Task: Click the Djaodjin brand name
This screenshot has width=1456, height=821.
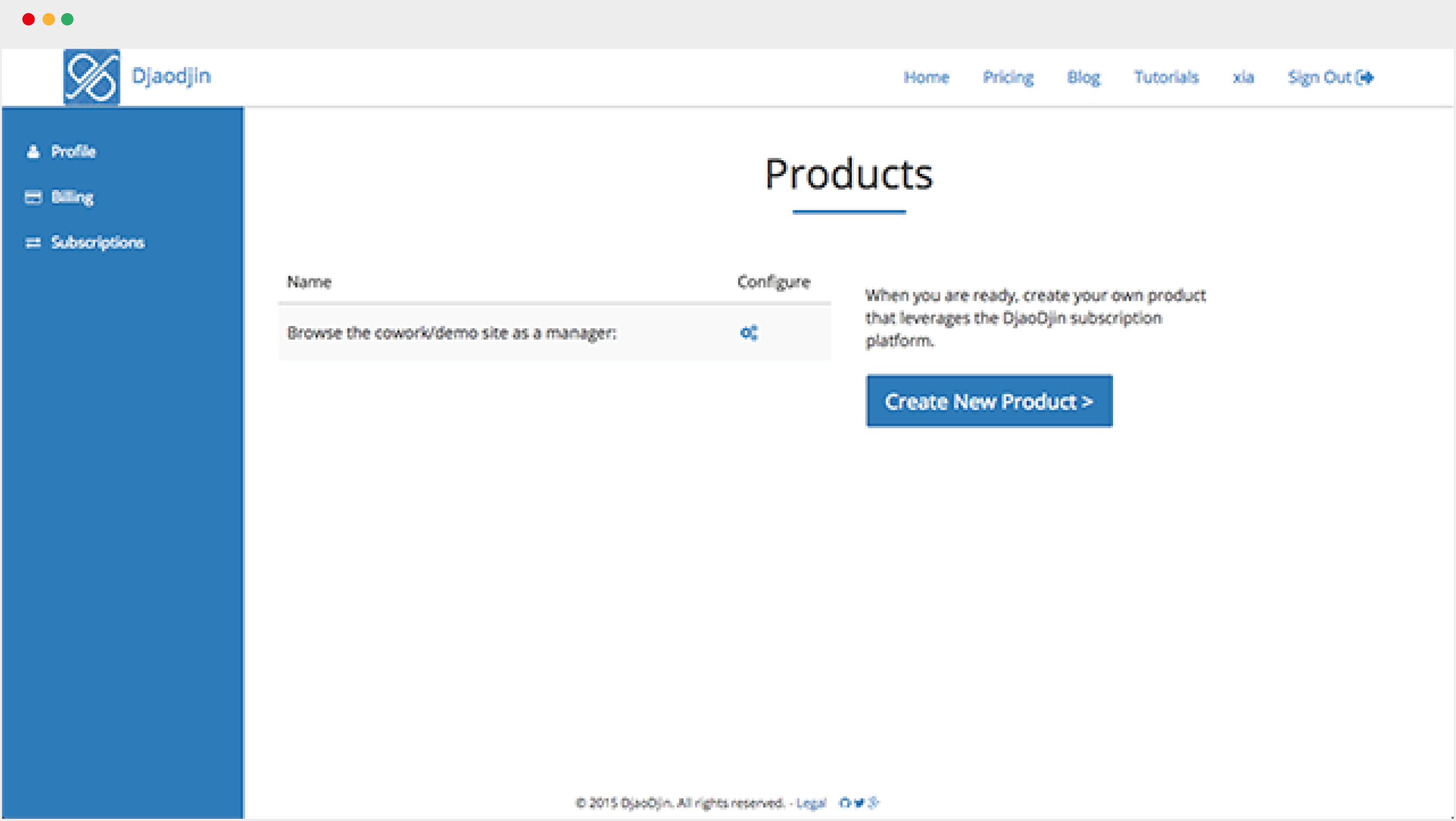Action: pos(171,76)
